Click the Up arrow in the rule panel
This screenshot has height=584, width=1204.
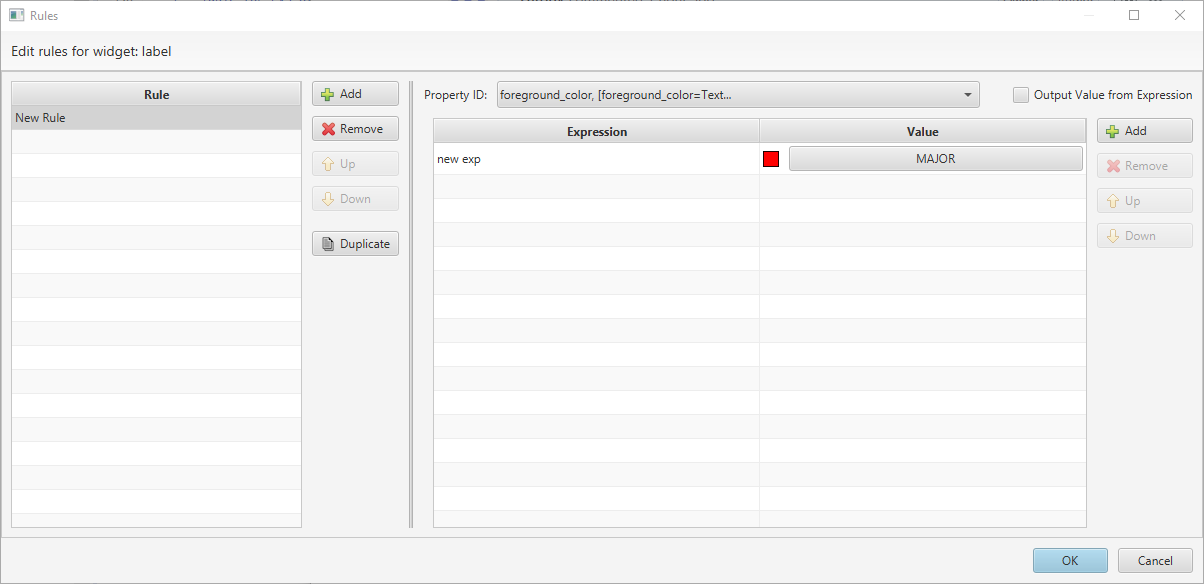(355, 163)
